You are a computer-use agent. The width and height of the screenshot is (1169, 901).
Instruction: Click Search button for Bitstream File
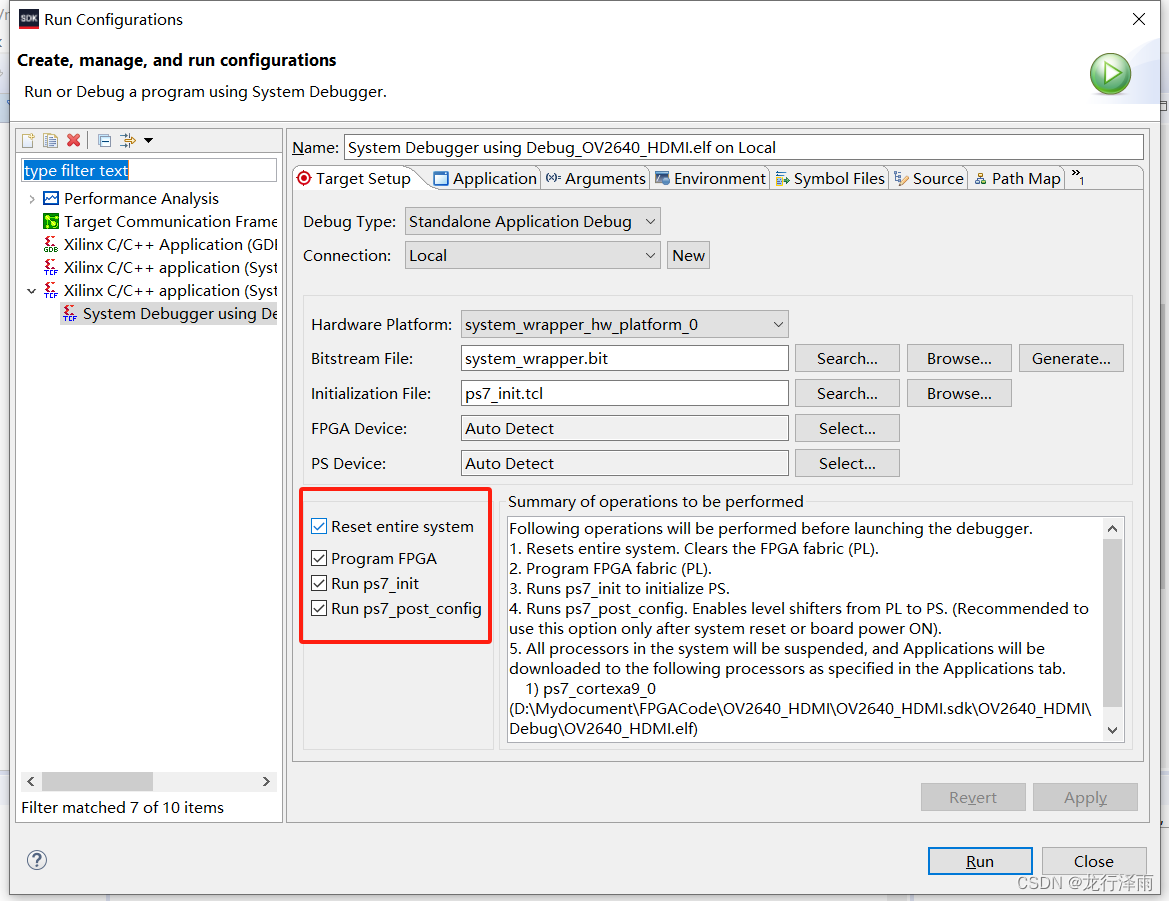[847, 358]
